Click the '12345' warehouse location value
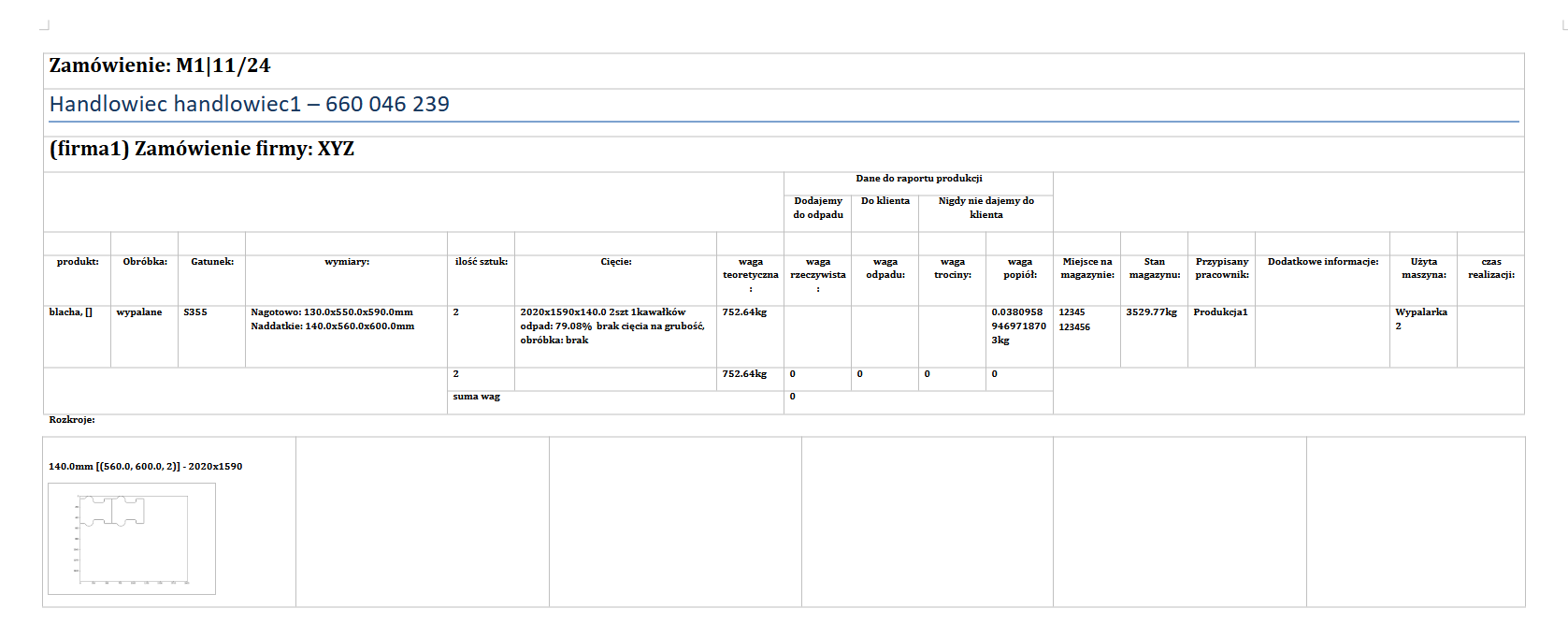The image size is (1568, 623). tap(1072, 312)
